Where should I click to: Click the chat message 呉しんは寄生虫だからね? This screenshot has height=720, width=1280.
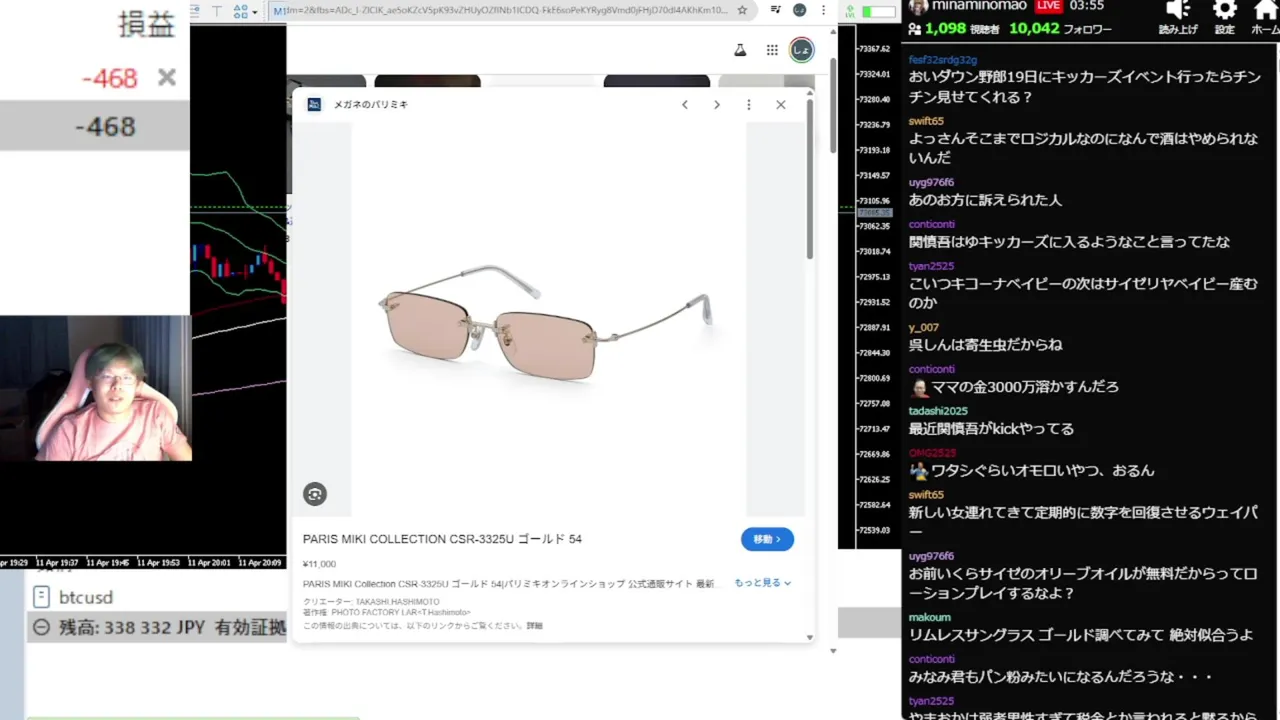click(985, 345)
